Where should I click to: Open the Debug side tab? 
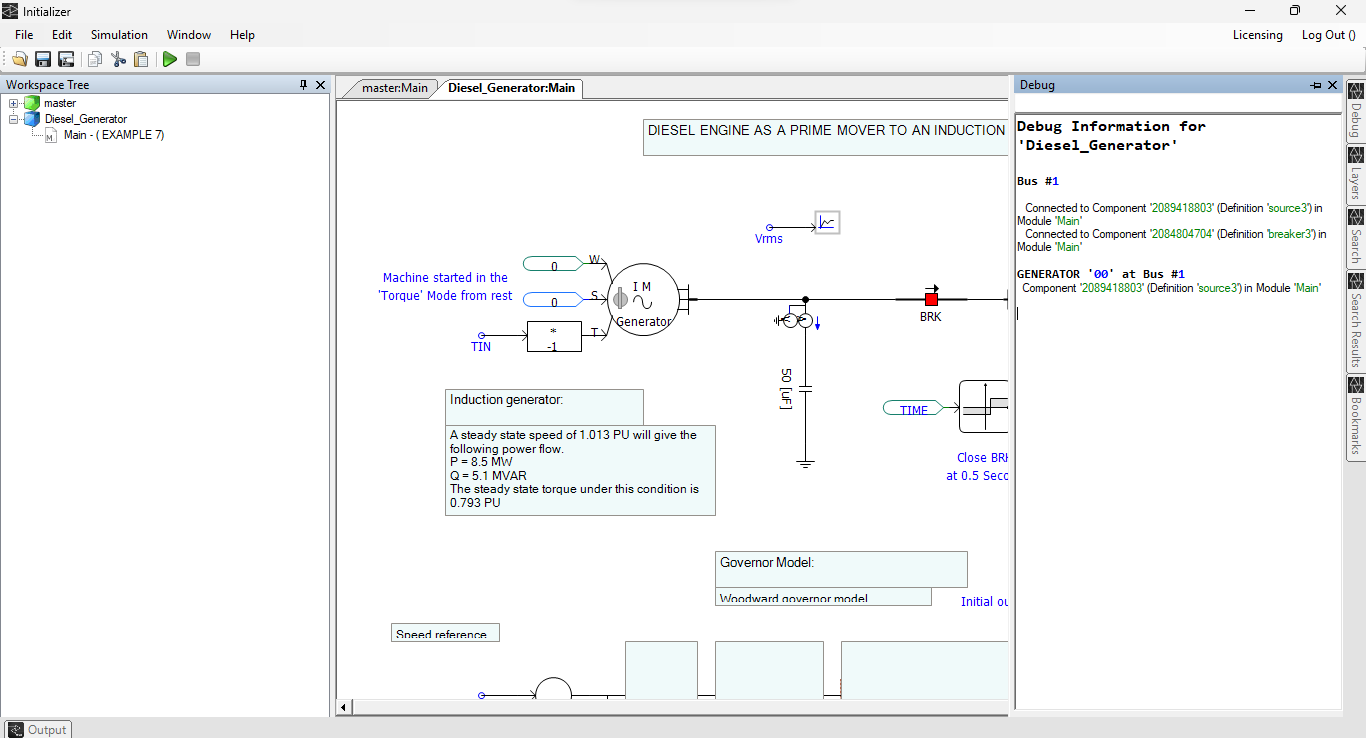(1356, 112)
